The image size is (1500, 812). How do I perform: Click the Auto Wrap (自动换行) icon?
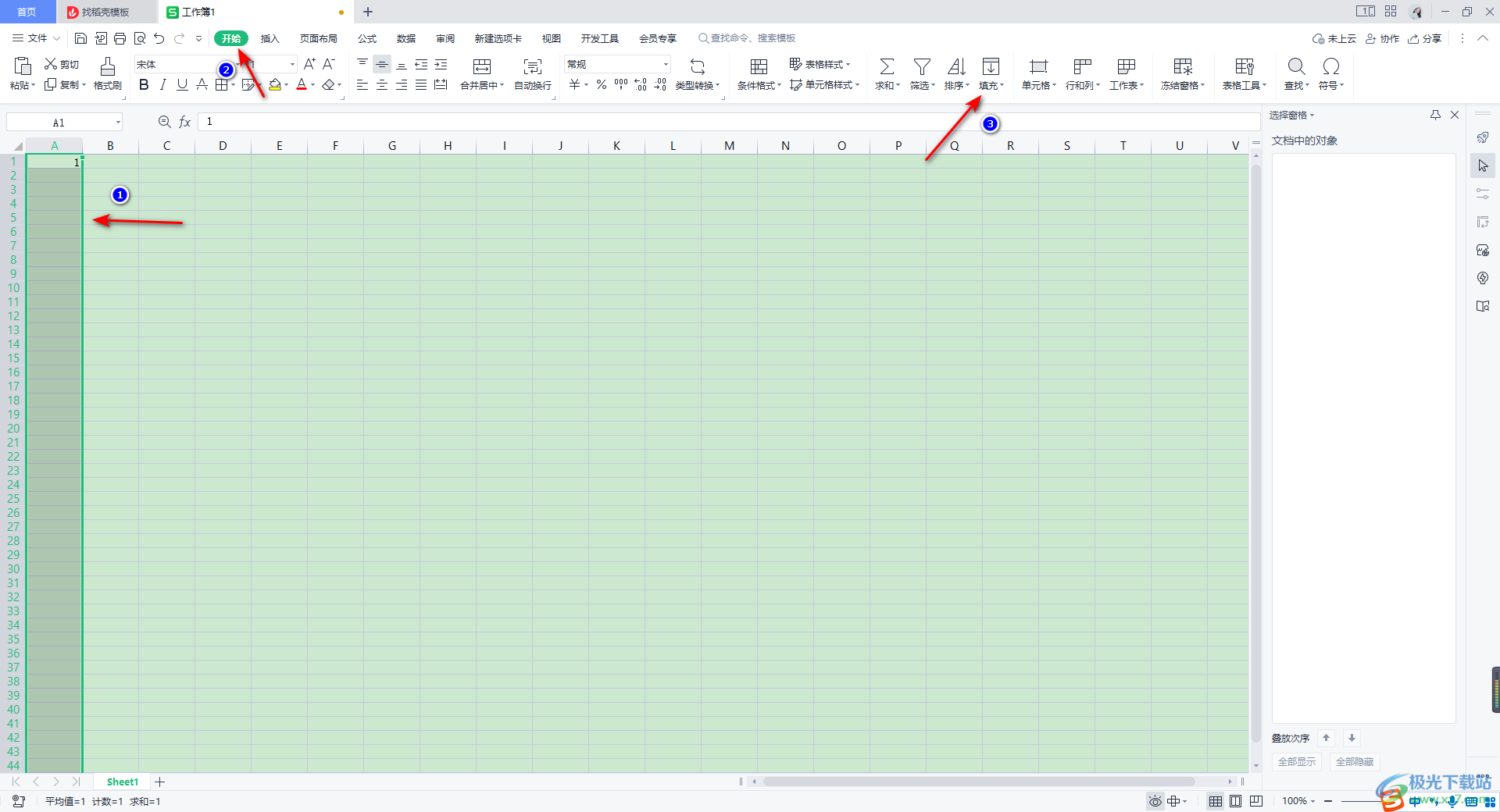click(533, 74)
